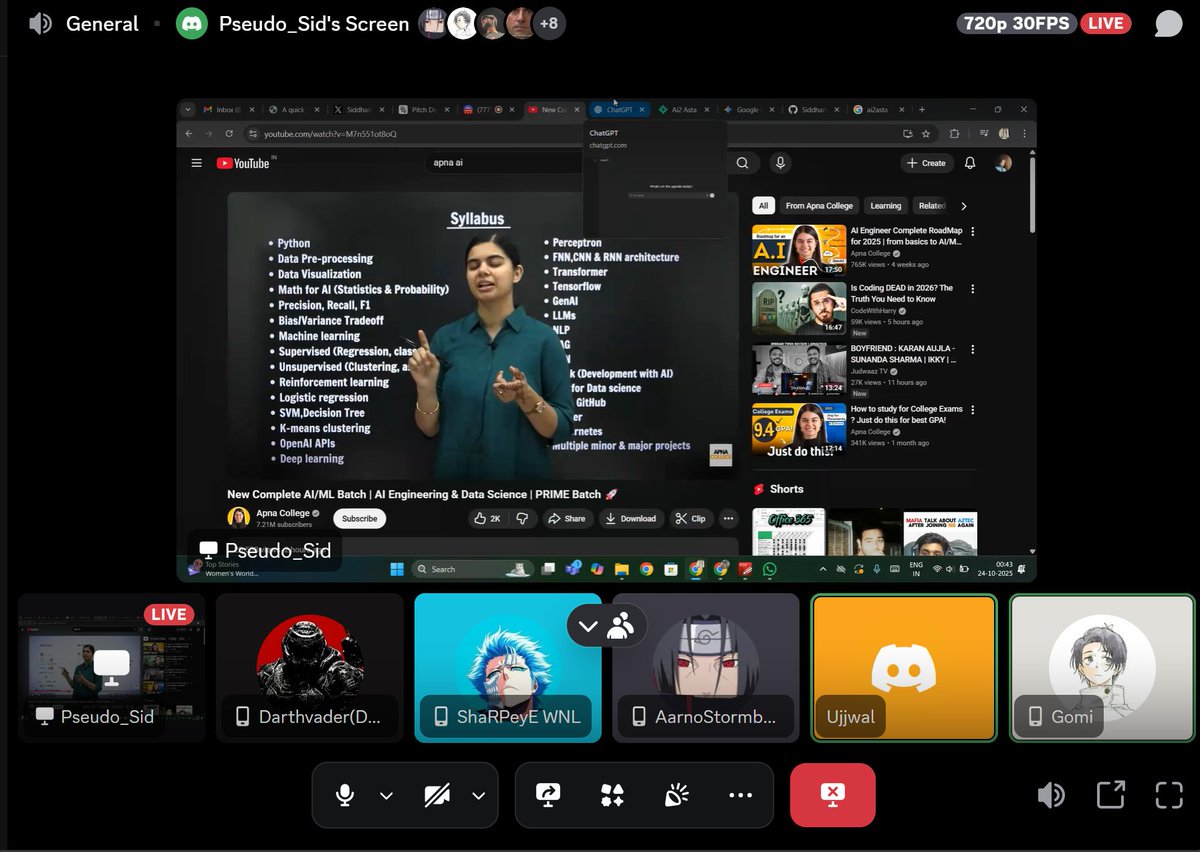The height and width of the screenshot is (852, 1200).
Task: Open the share screen control
Action: point(548,795)
